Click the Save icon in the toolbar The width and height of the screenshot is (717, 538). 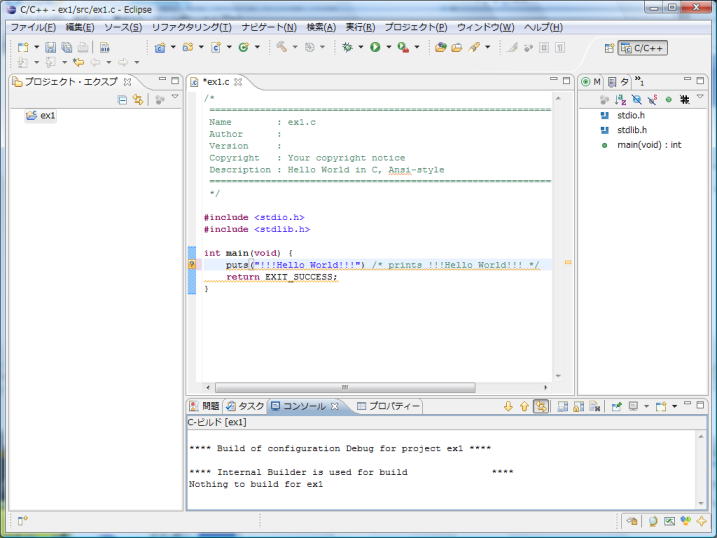(x=50, y=47)
